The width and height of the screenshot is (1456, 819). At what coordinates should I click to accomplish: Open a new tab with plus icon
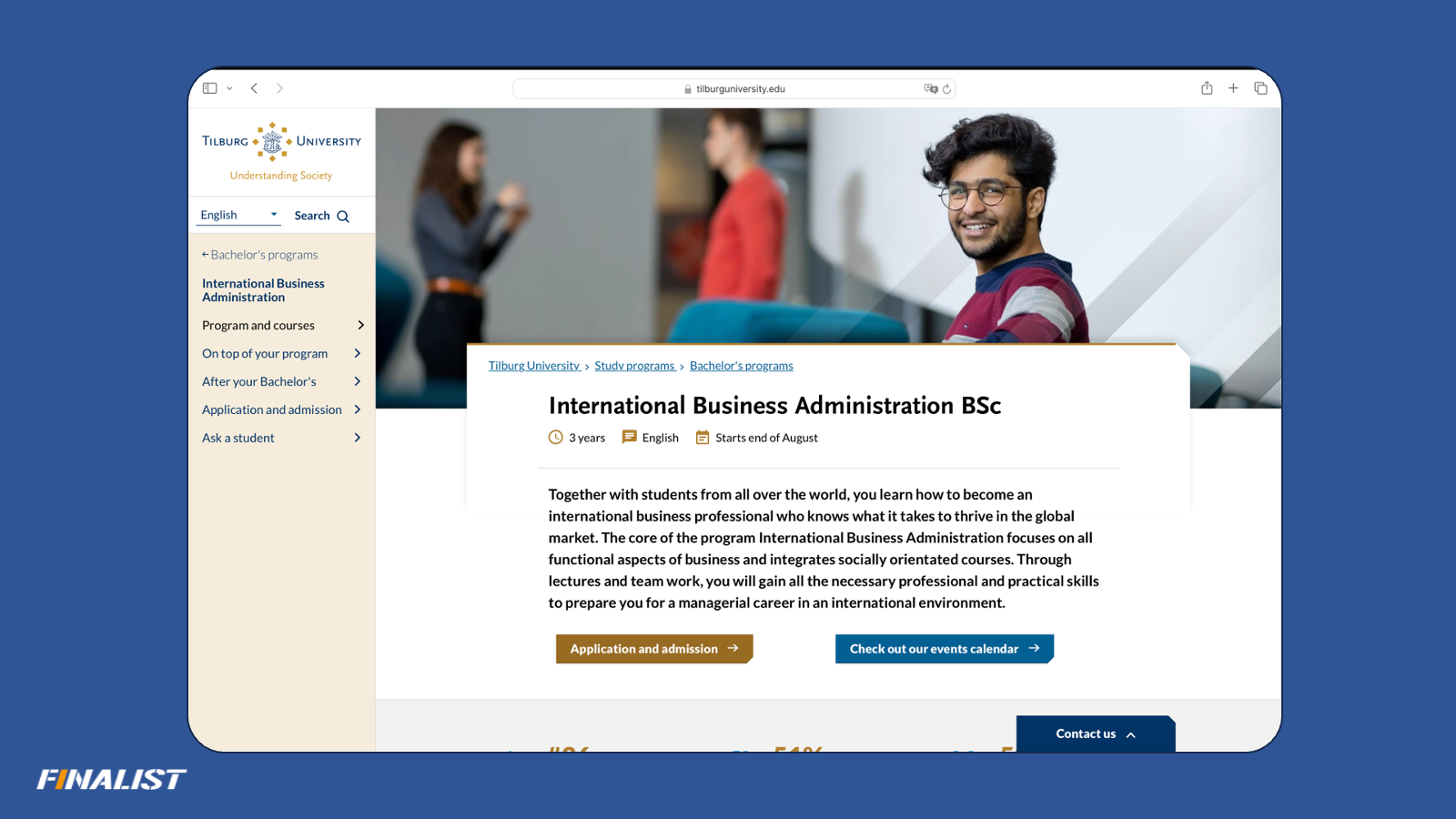pyautogui.click(x=1233, y=88)
